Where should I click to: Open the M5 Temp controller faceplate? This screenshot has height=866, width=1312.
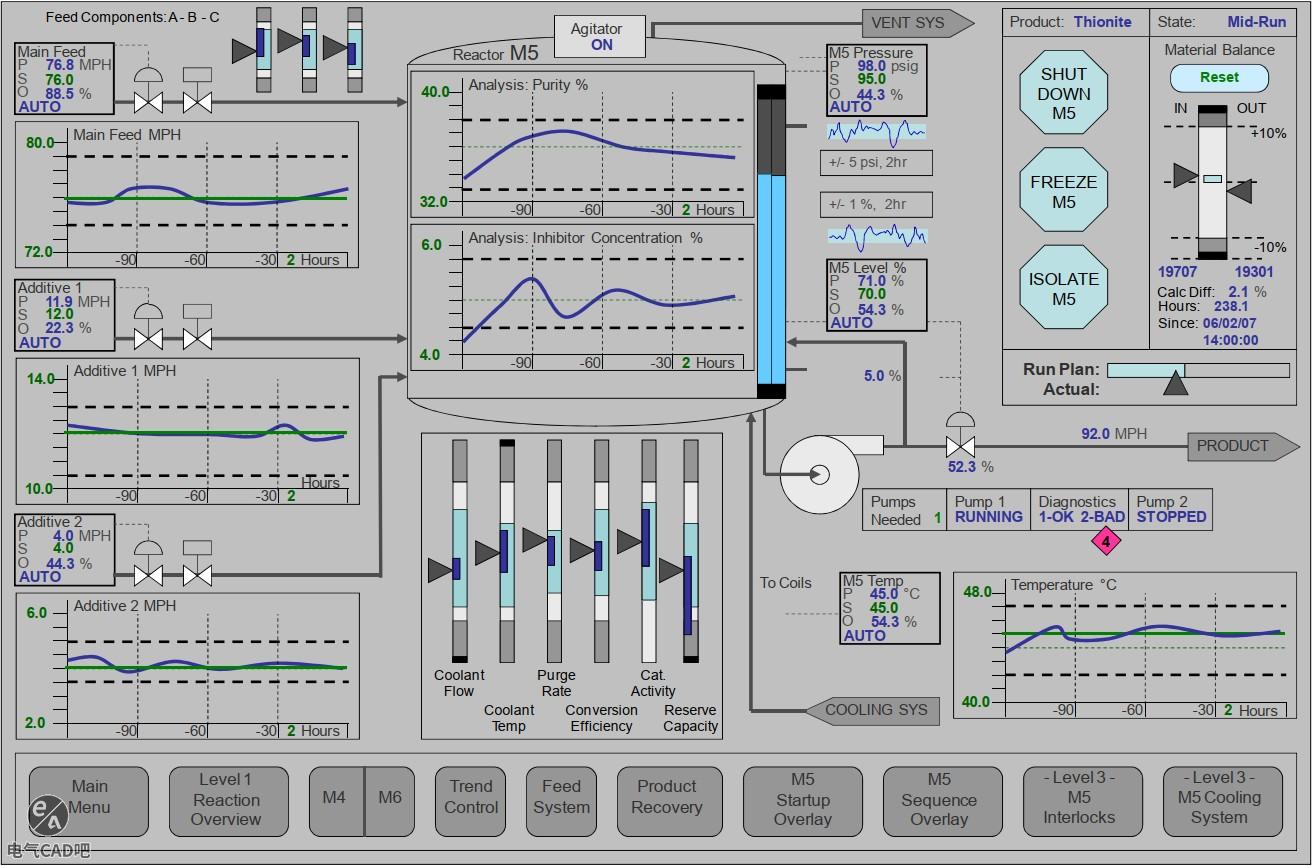click(x=889, y=608)
